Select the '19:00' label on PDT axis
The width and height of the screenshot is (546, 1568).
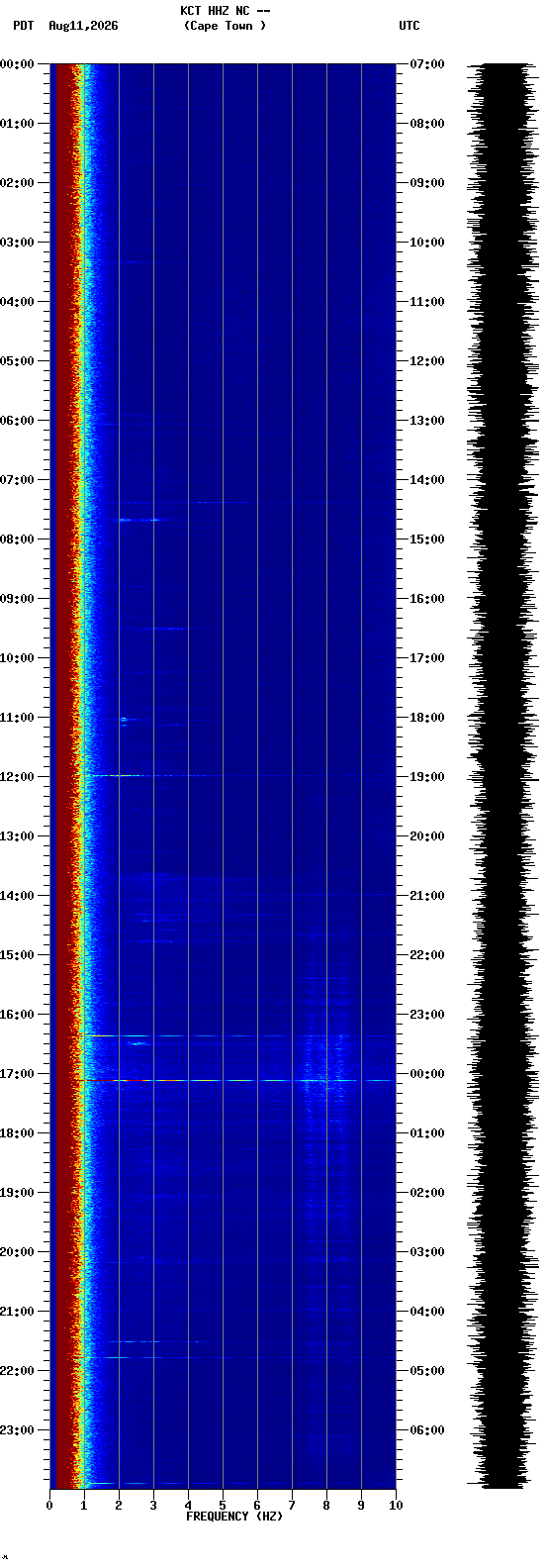click(x=17, y=1193)
